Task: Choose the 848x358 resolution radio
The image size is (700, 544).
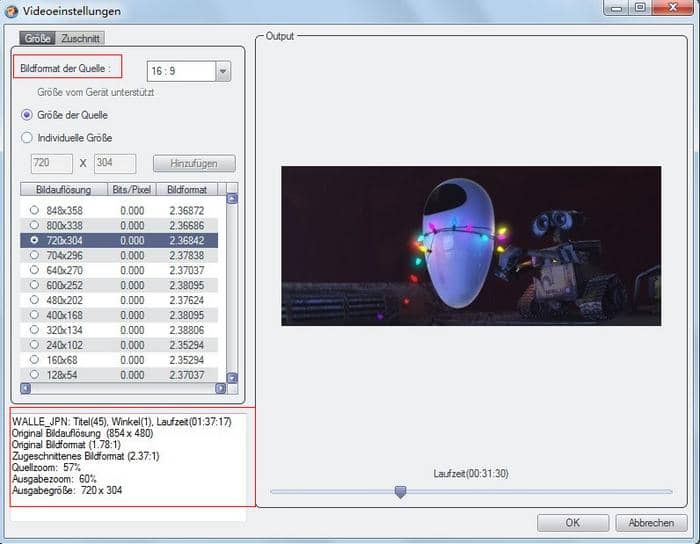Action: (x=34, y=210)
